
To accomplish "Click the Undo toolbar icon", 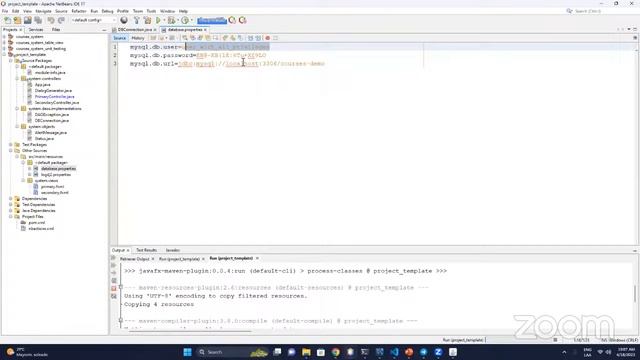I will tap(51, 20).
